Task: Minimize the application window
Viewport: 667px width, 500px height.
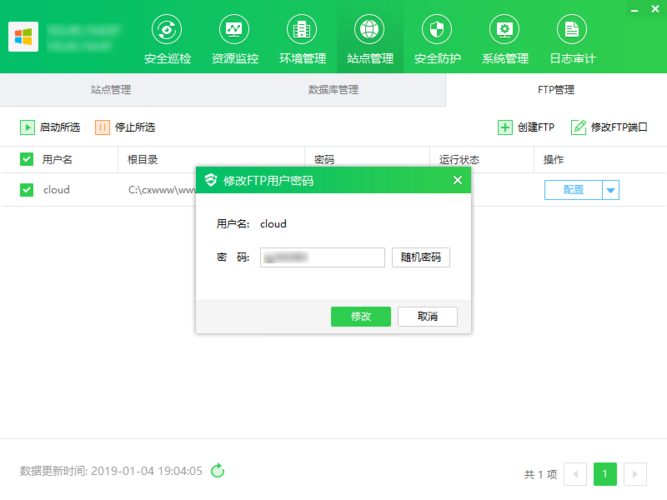Action: 634,9
